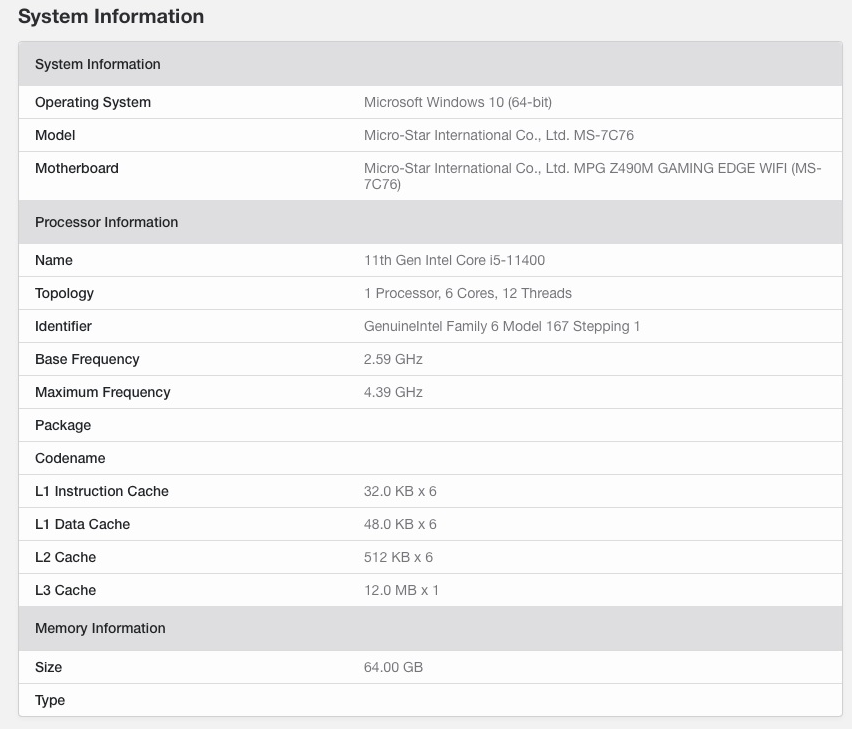
Task: Click the Package row label
Action: (x=63, y=425)
